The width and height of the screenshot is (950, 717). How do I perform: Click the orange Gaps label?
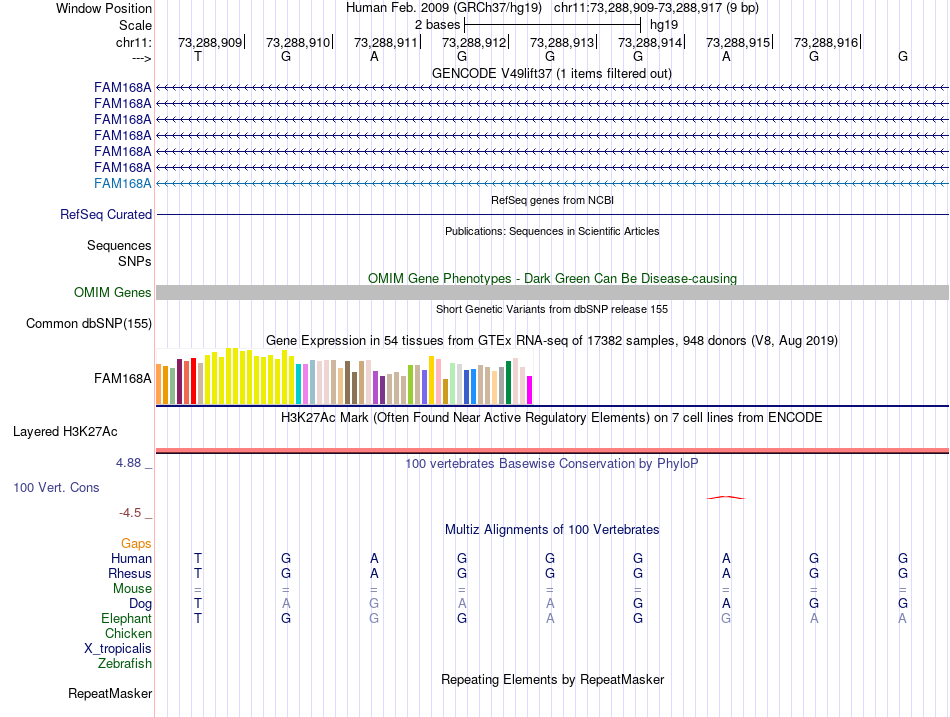click(x=136, y=543)
